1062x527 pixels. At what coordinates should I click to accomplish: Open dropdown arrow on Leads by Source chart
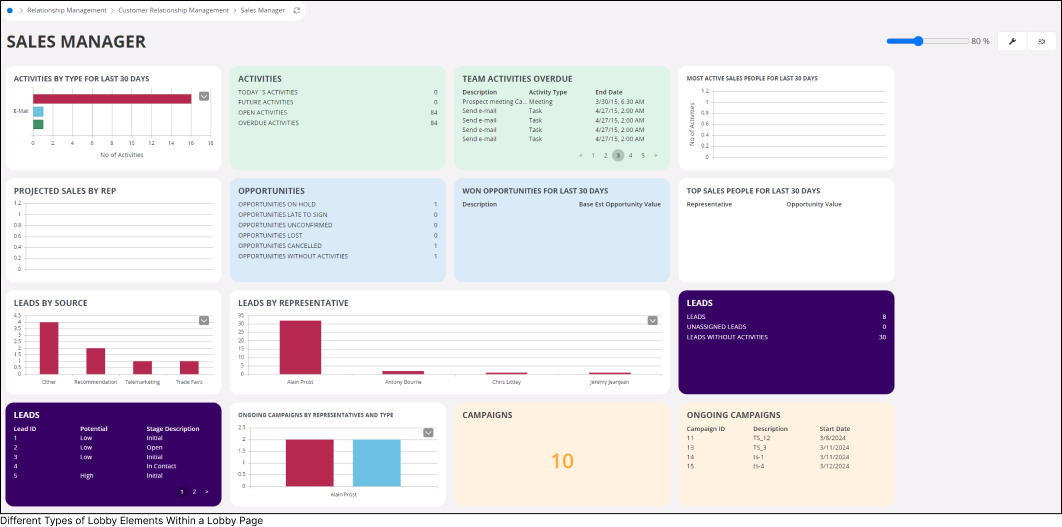204,320
